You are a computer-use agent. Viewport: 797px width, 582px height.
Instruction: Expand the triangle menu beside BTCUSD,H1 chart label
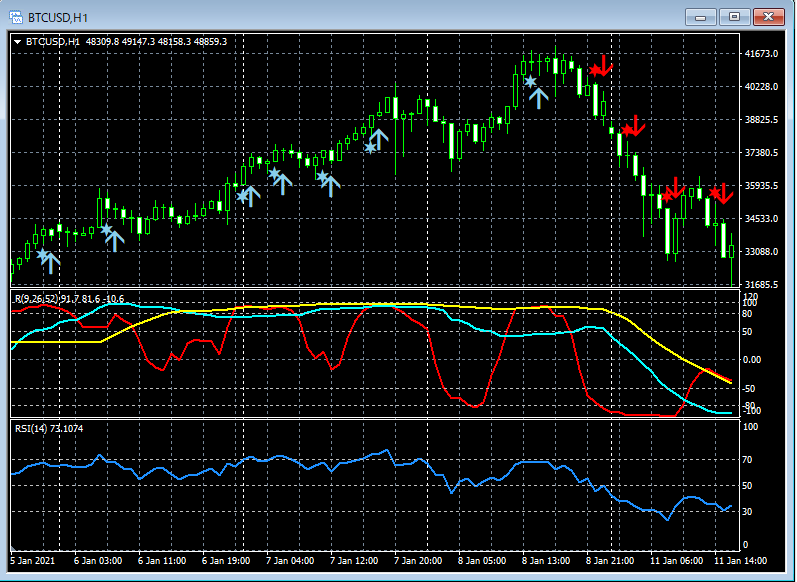point(18,42)
